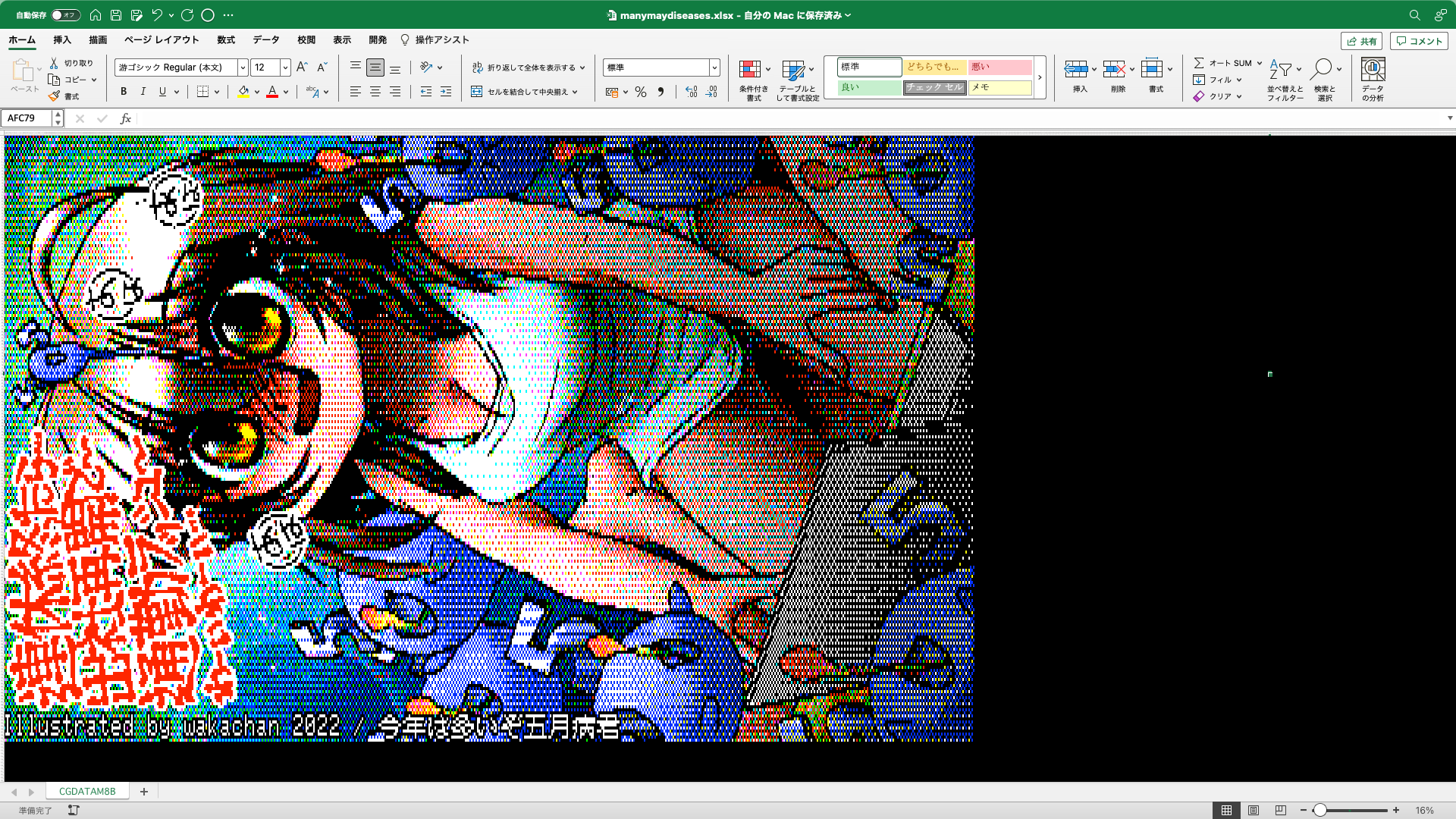
Task: Expand the cell styles gallery arrow
Action: click(x=1040, y=77)
